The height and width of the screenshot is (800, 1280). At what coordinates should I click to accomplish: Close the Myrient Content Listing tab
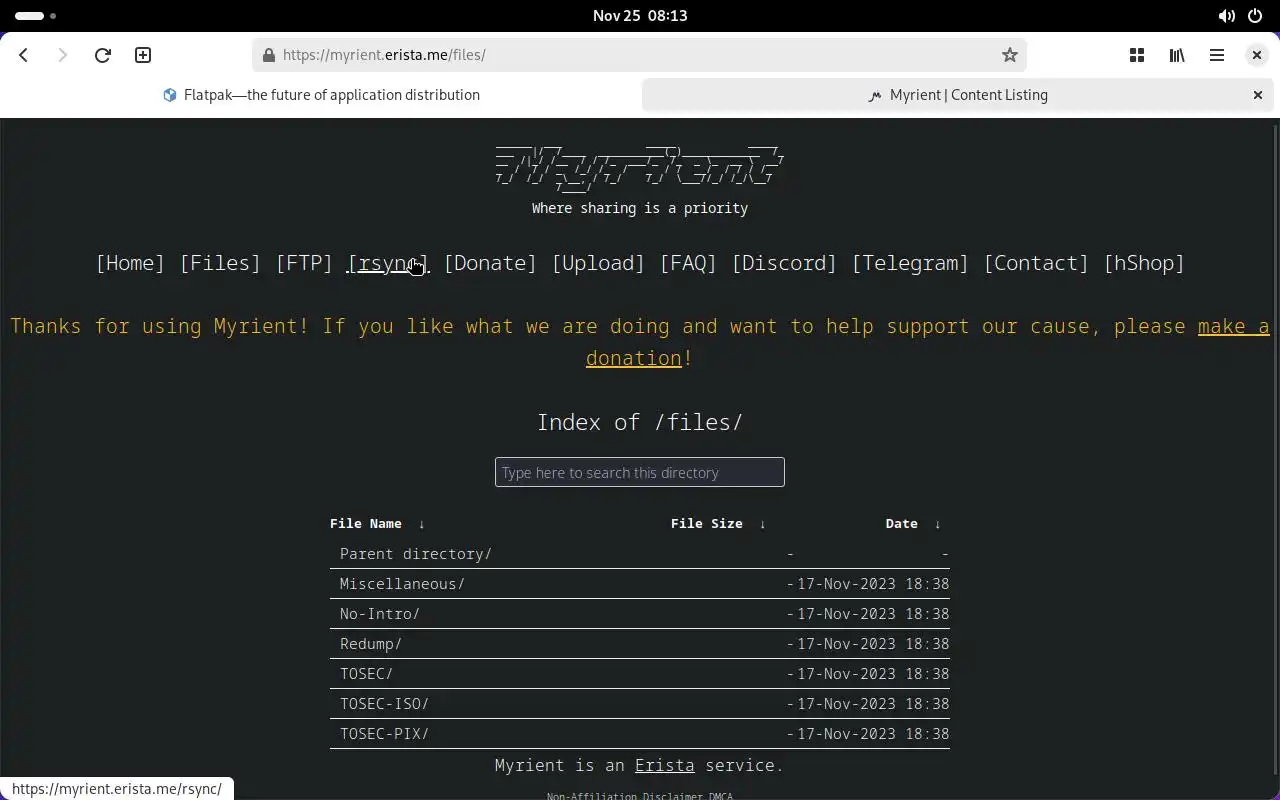1258,95
